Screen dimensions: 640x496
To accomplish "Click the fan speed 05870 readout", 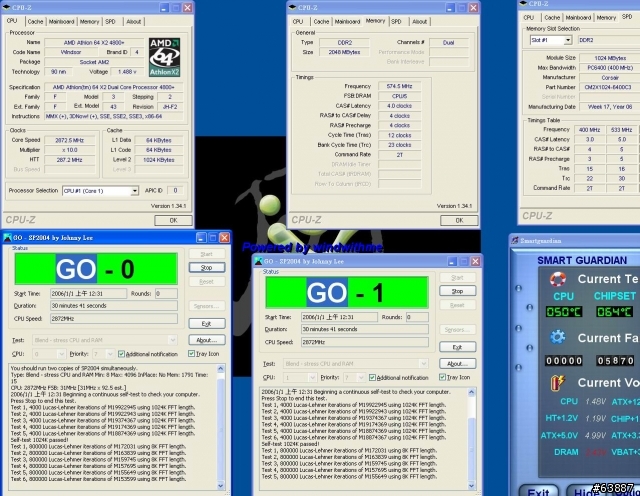I will 615,361.
